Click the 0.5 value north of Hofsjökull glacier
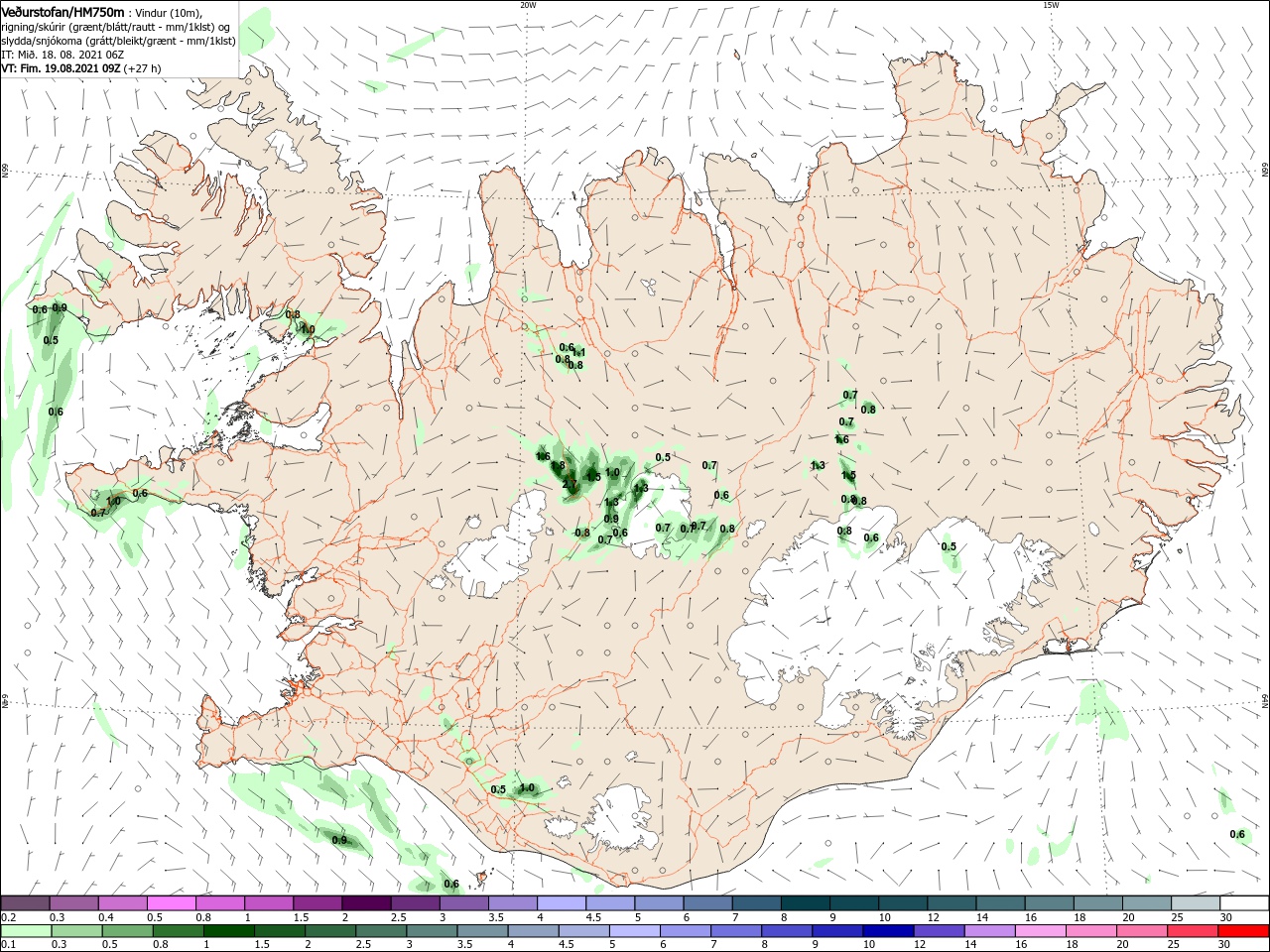The height and width of the screenshot is (952, 1270). point(663,457)
